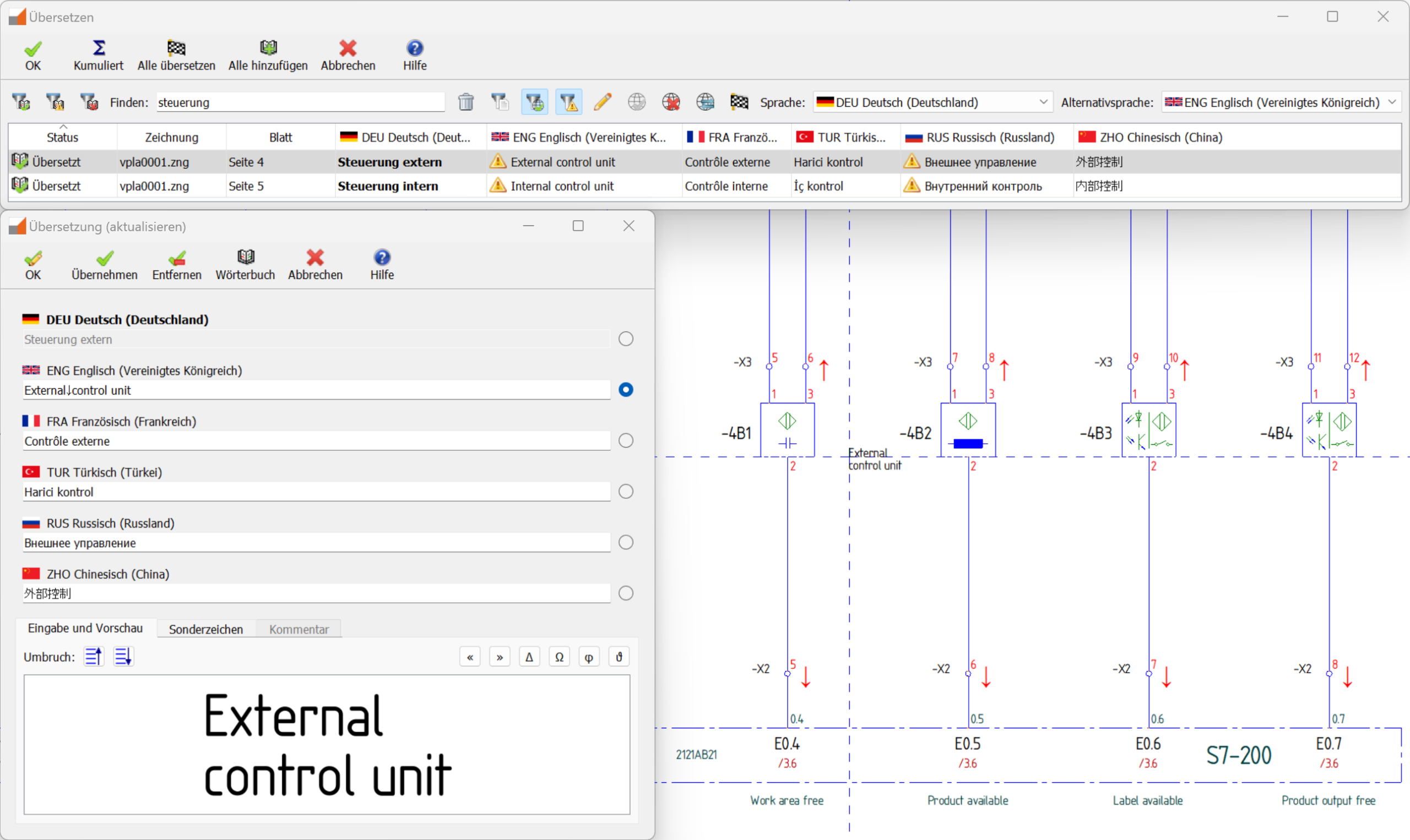
Task: Click the Finden search input field
Action: point(300,102)
